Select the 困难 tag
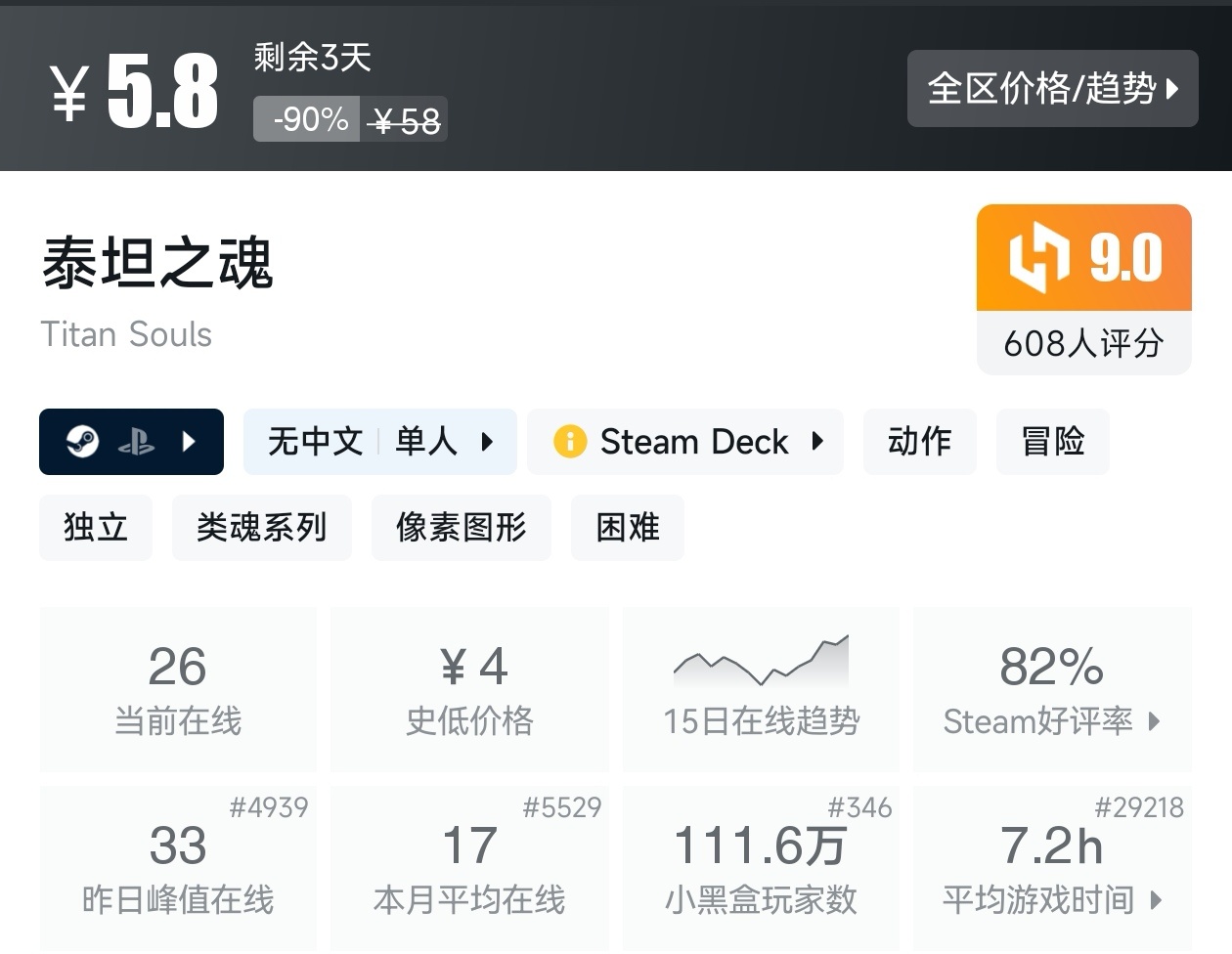Image resolution: width=1232 pixels, height=954 pixels. [627, 528]
